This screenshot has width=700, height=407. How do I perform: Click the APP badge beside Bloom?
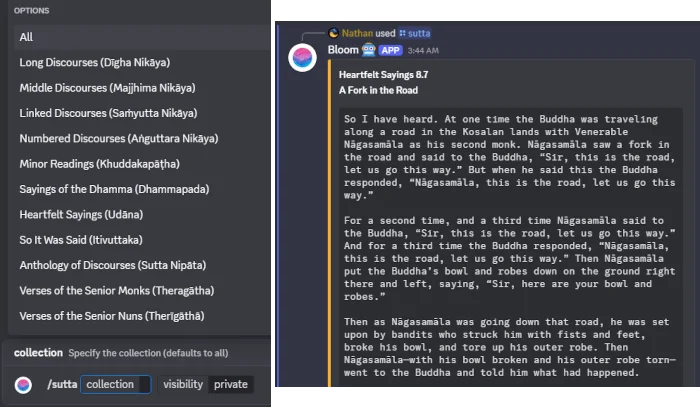pyautogui.click(x=390, y=50)
